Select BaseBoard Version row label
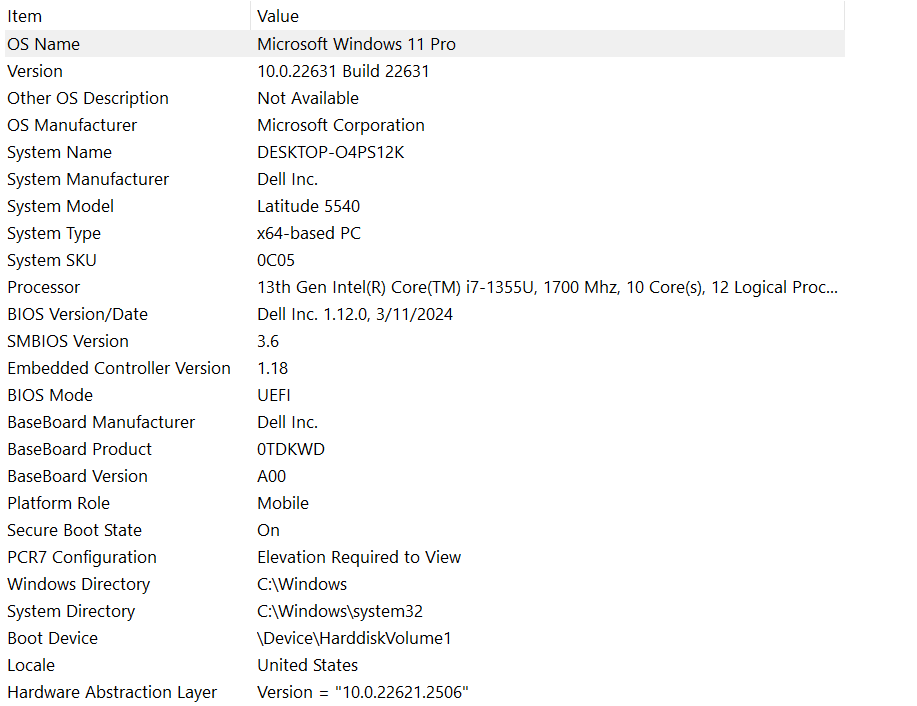The image size is (917, 706). point(77,476)
